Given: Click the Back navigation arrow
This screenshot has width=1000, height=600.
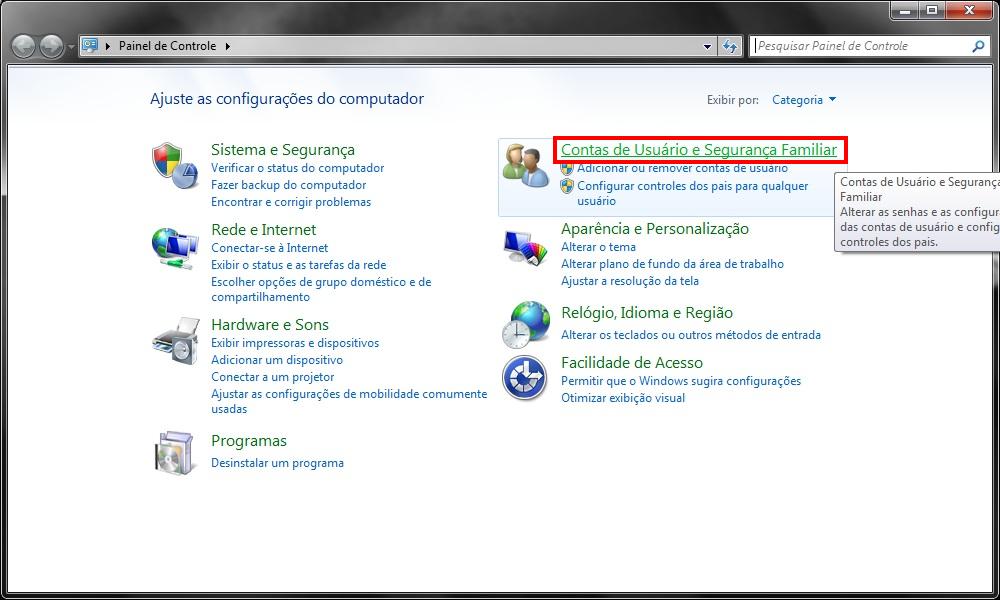Looking at the screenshot, I should tap(24, 46).
